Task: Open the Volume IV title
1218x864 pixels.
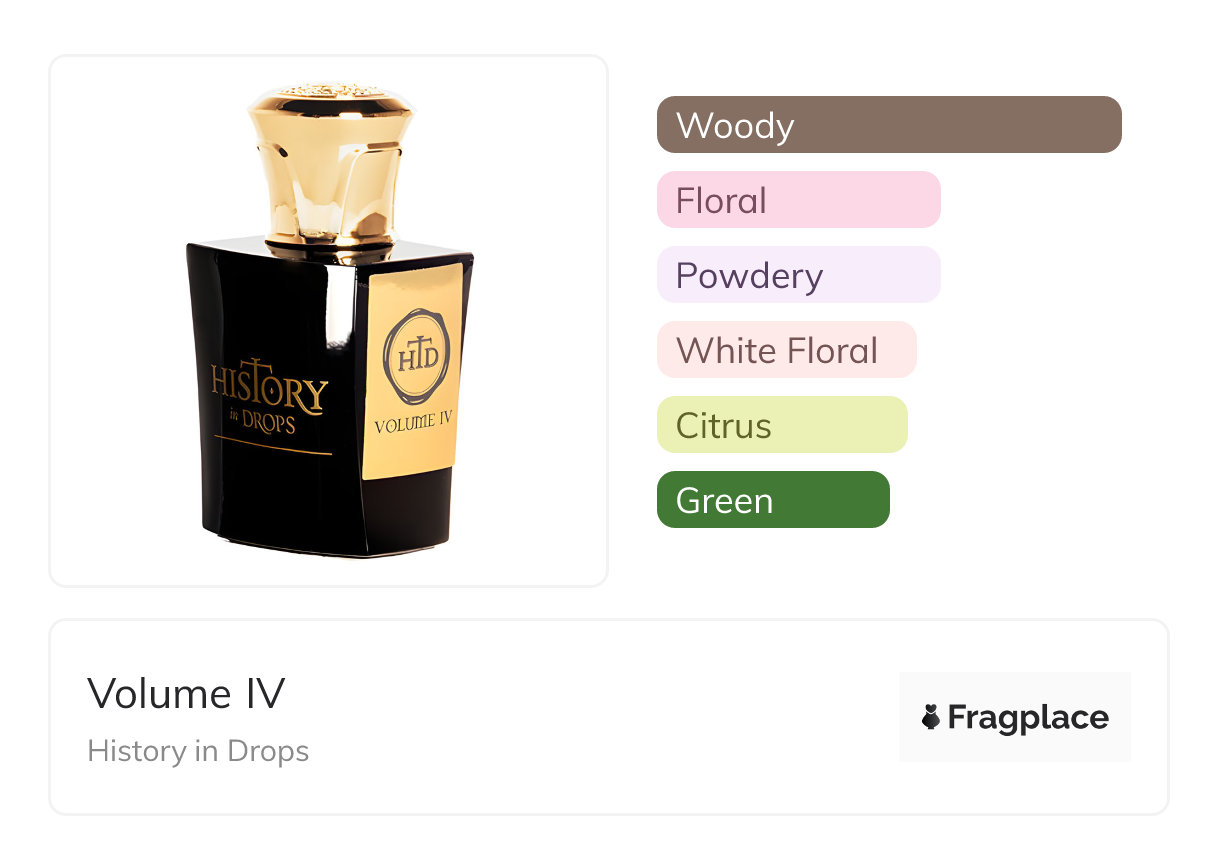Action: pyautogui.click(x=186, y=693)
